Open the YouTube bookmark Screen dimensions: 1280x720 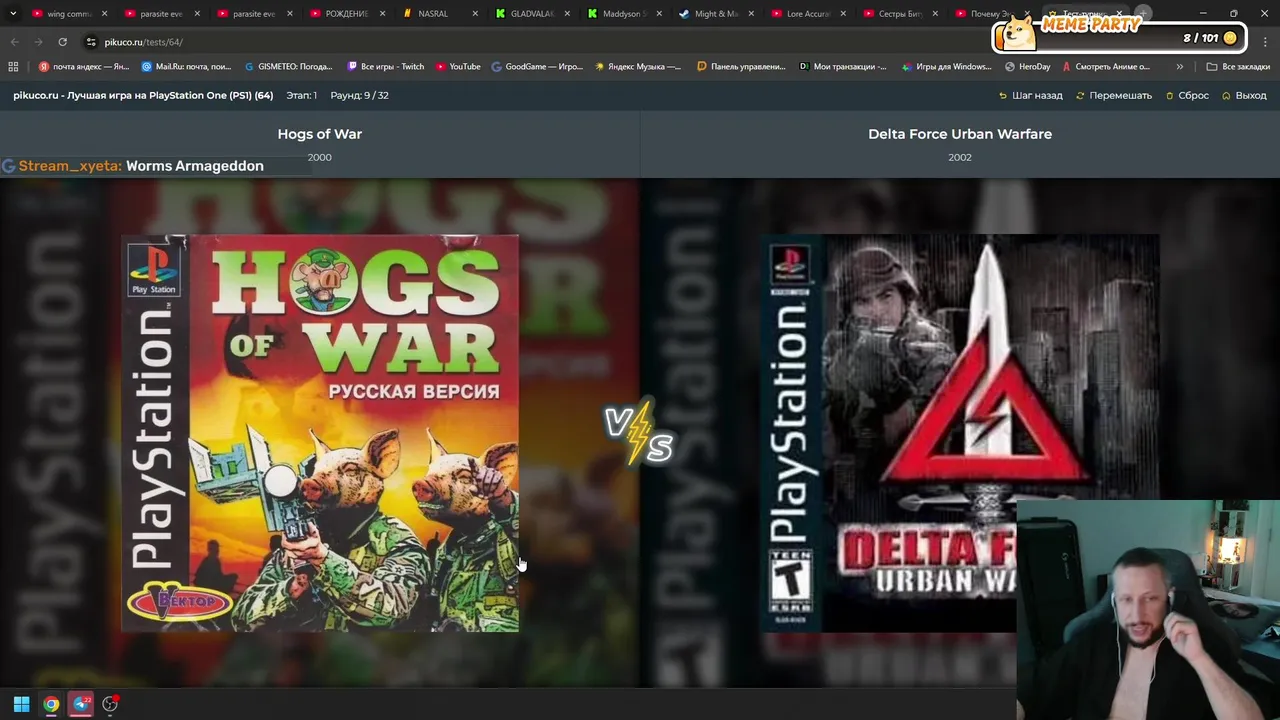pos(458,67)
